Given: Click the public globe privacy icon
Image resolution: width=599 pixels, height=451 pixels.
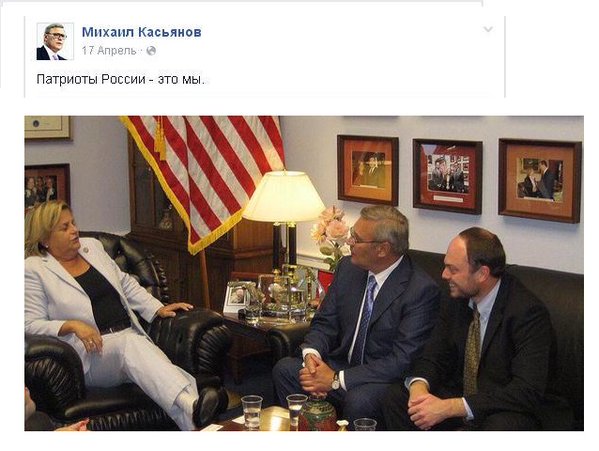Looking at the screenshot, I should pos(151,50).
